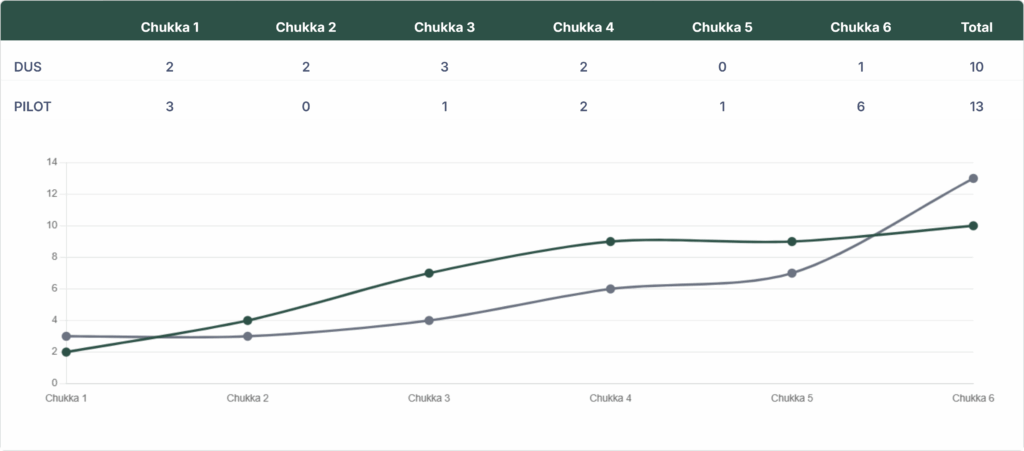Click the Chukka 1 column header
Viewport: 1024px width, 451px height.
(170, 27)
